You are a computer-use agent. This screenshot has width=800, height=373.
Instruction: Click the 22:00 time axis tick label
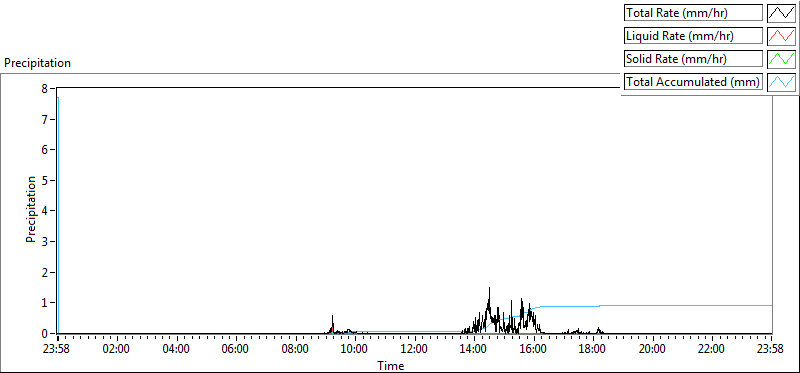point(712,350)
